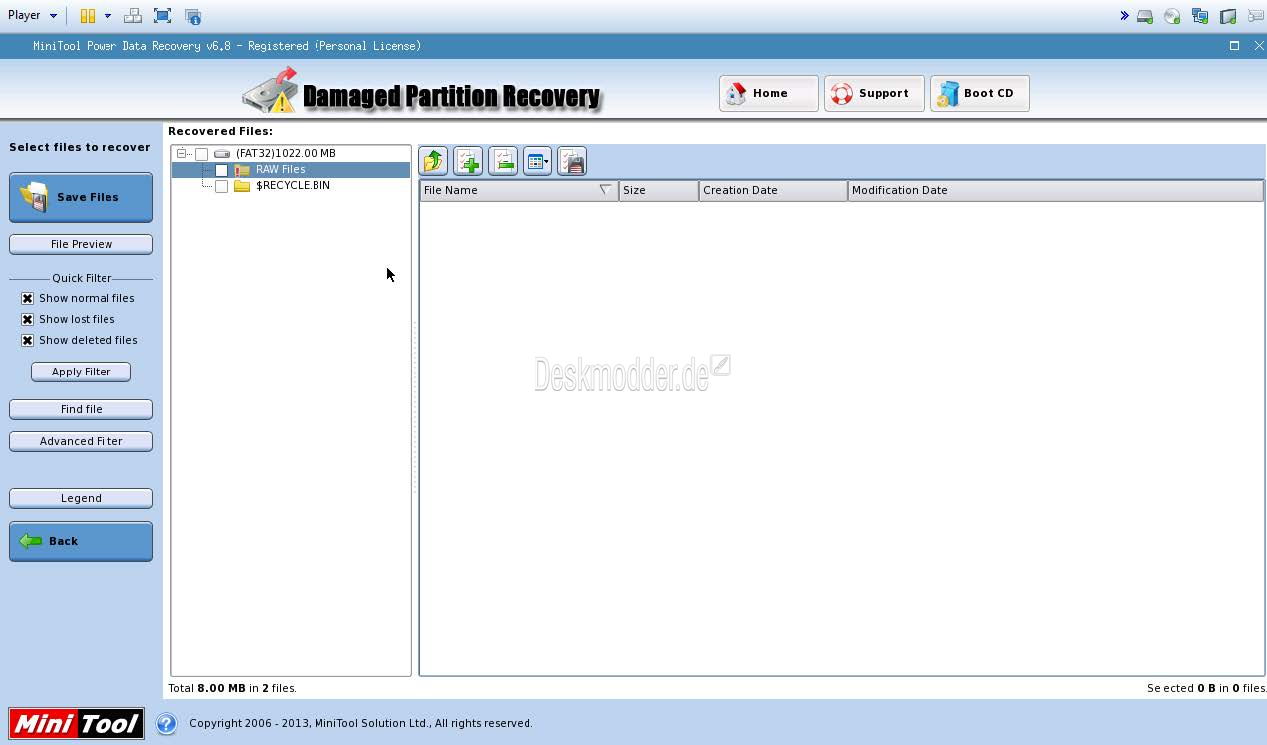
Task: Click the Apply Filter button
Action: (81, 372)
